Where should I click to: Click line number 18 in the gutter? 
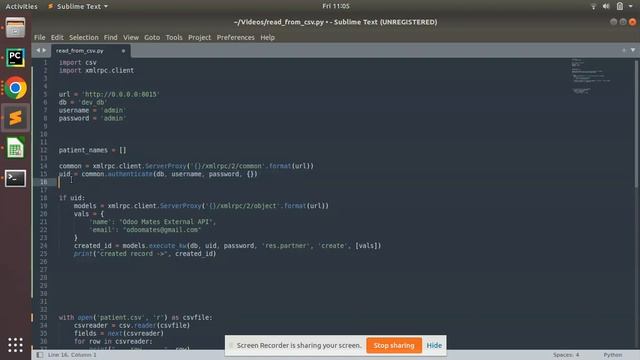point(43,198)
